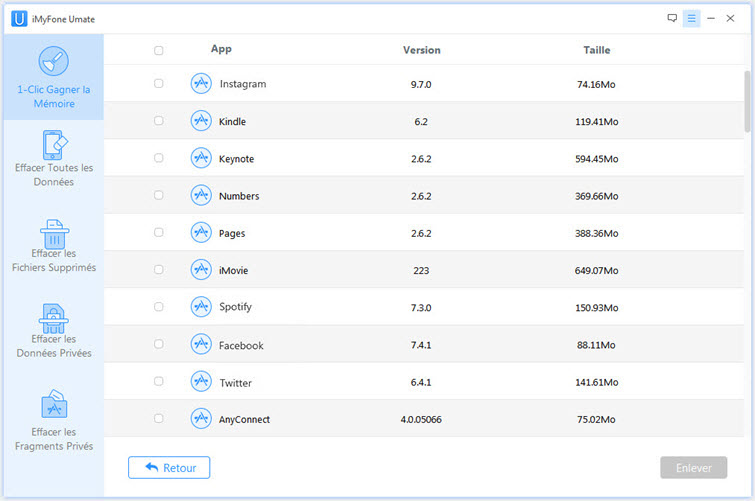Check the Pages checkbox
Screen dimensions: 755x501
pyautogui.click(x=158, y=232)
